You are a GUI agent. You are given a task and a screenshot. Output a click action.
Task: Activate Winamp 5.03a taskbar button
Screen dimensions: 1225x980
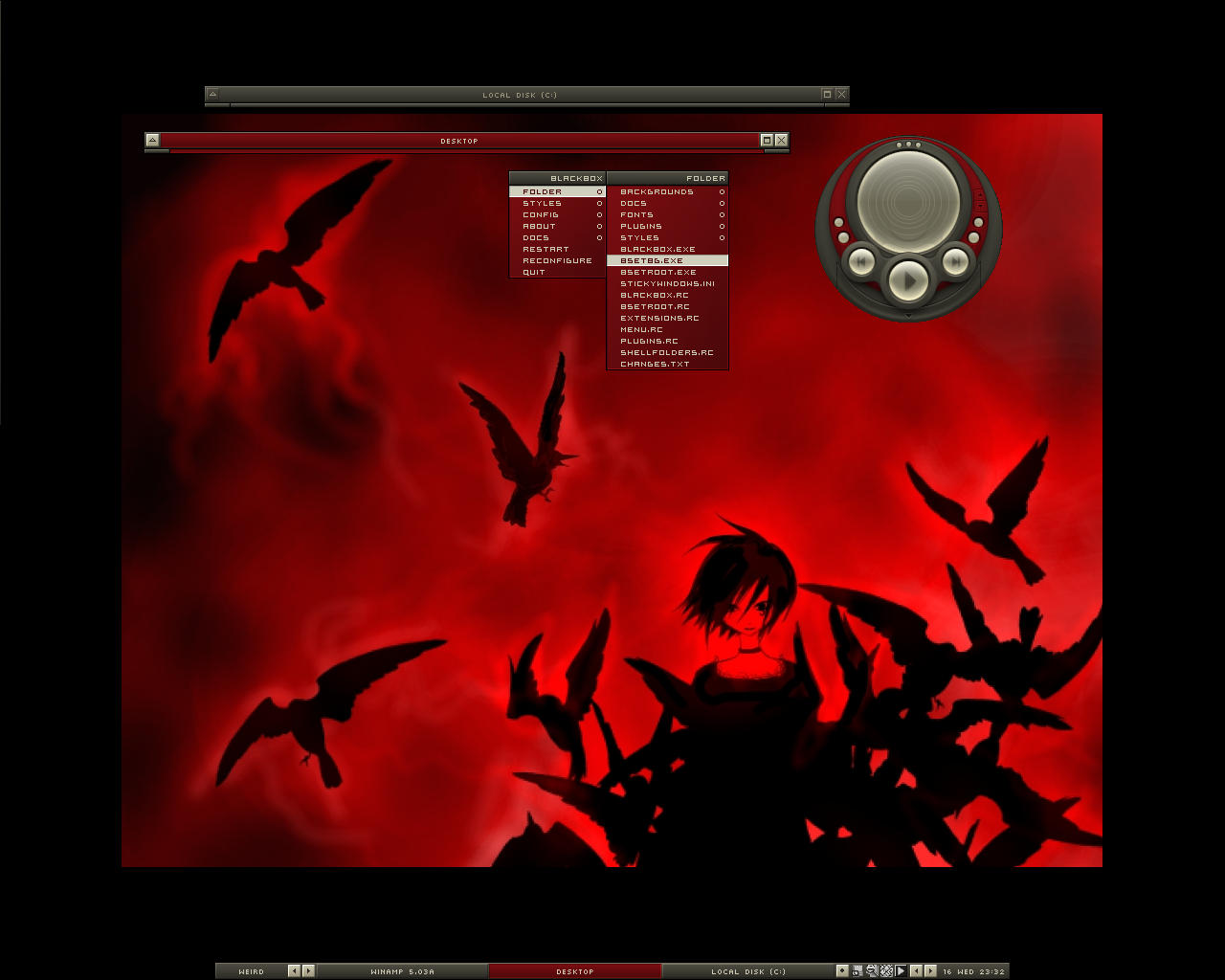pyautogui.click(x=402, y=970)
